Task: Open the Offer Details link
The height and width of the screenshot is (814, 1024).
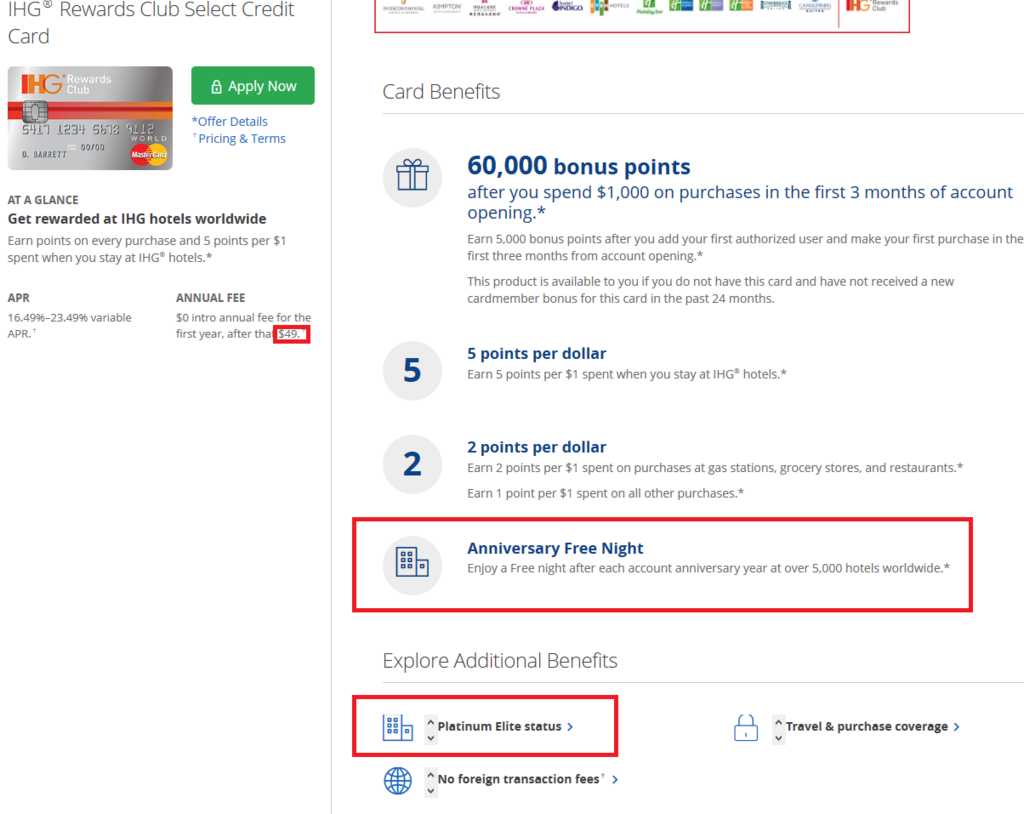Action: click(x=229, y=122)
